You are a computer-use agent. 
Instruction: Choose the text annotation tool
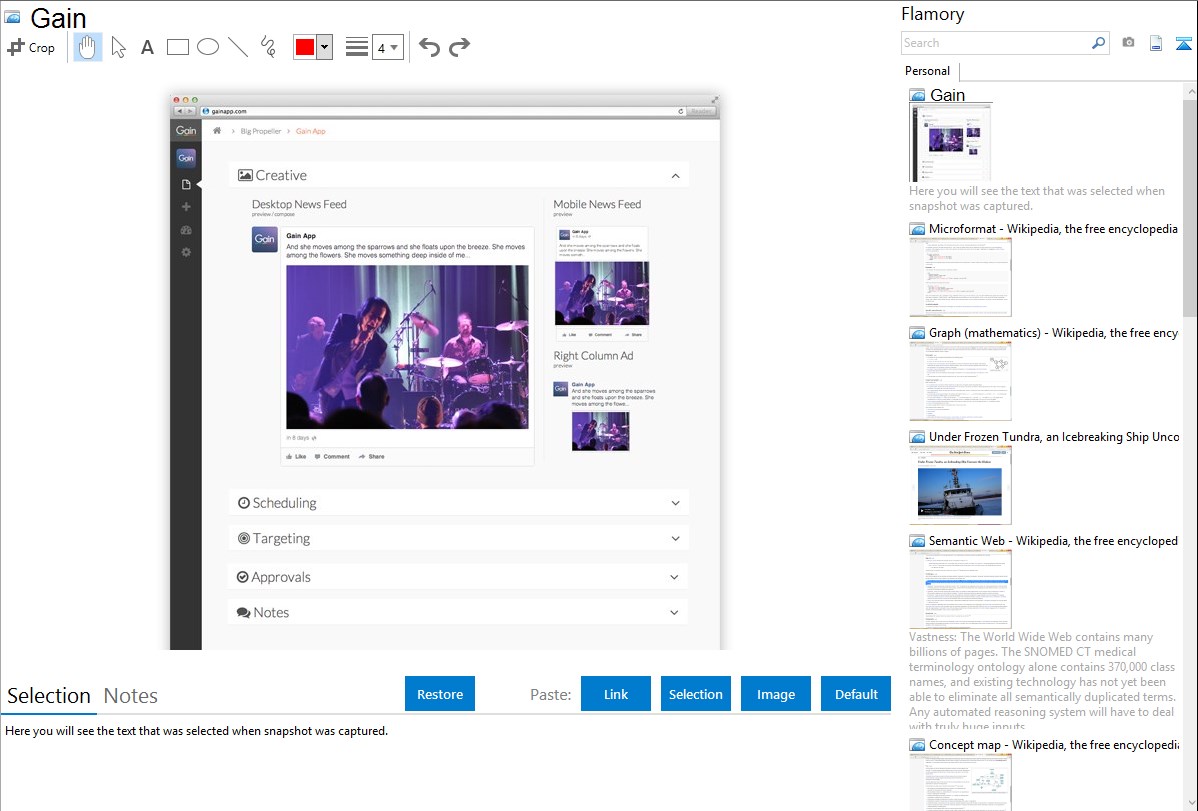pyautogui.click(x=147, y=47)
